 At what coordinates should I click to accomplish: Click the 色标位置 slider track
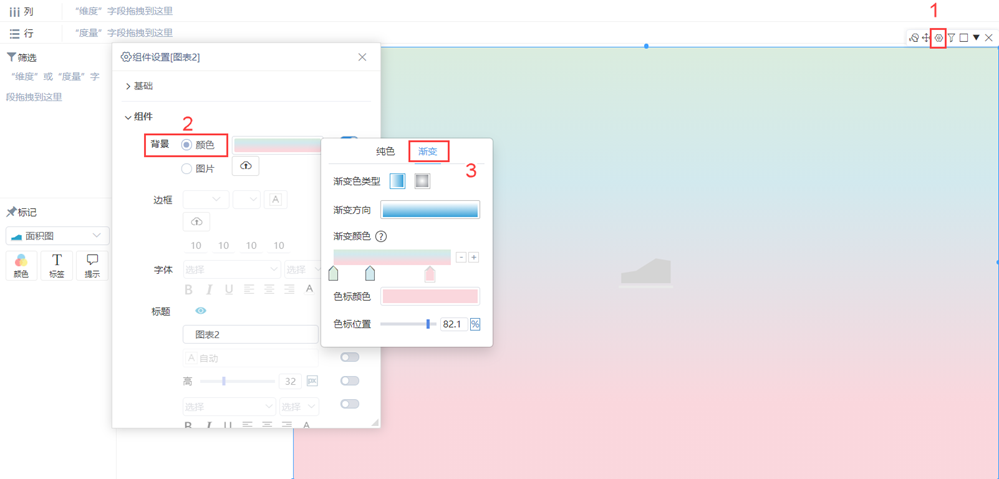(408, 324)
